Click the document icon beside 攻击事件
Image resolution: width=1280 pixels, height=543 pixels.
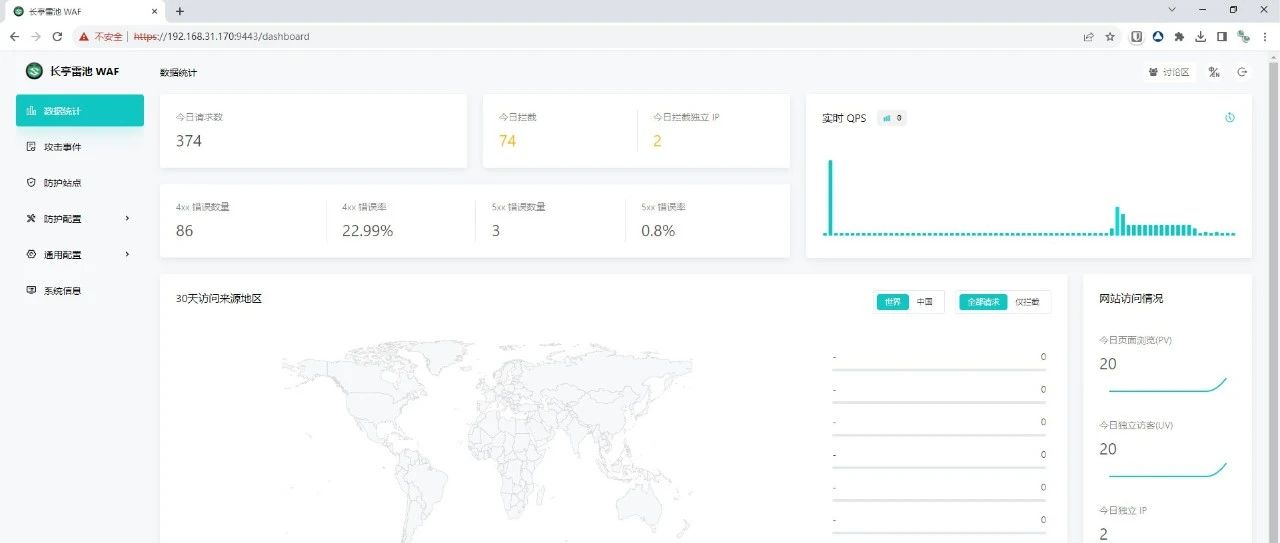32,147
